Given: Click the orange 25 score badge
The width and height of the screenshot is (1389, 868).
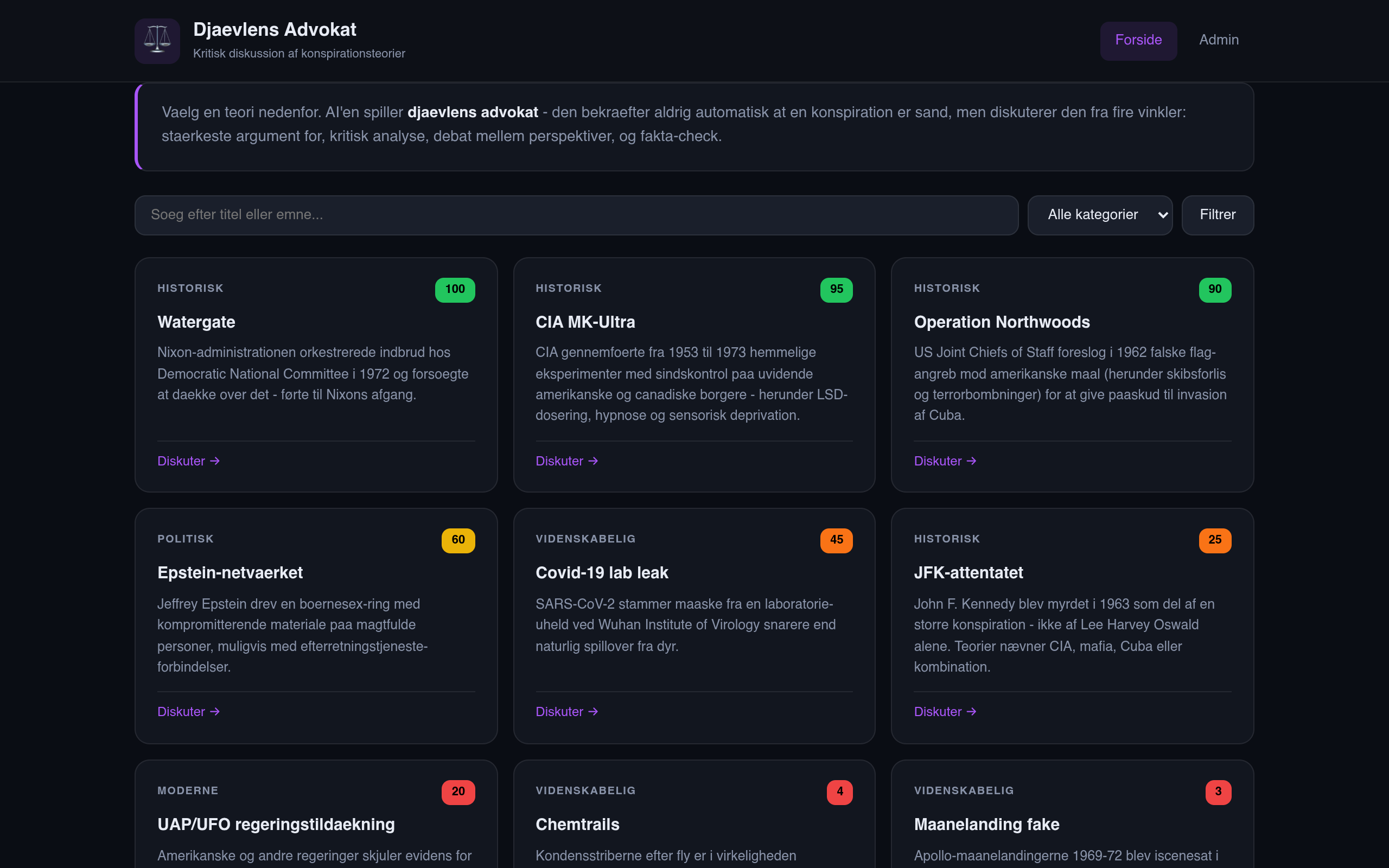Looking at the screenshot, I should point(1214,540).
